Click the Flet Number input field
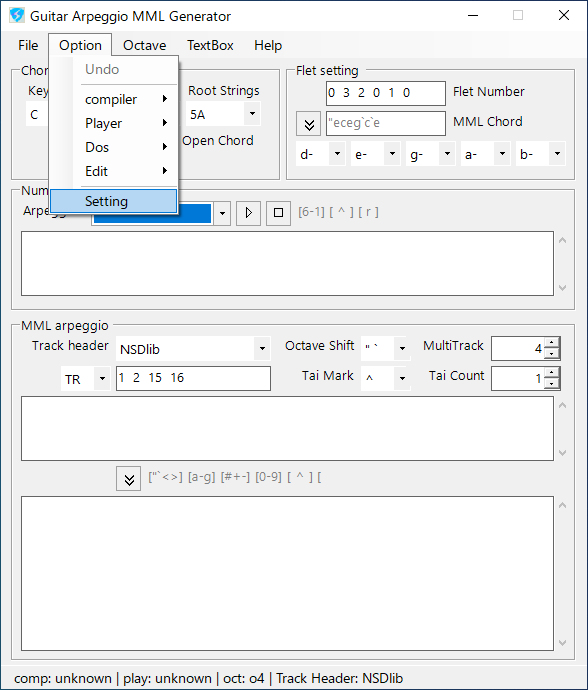Screen dimensions: 588x690 point(386,93)
